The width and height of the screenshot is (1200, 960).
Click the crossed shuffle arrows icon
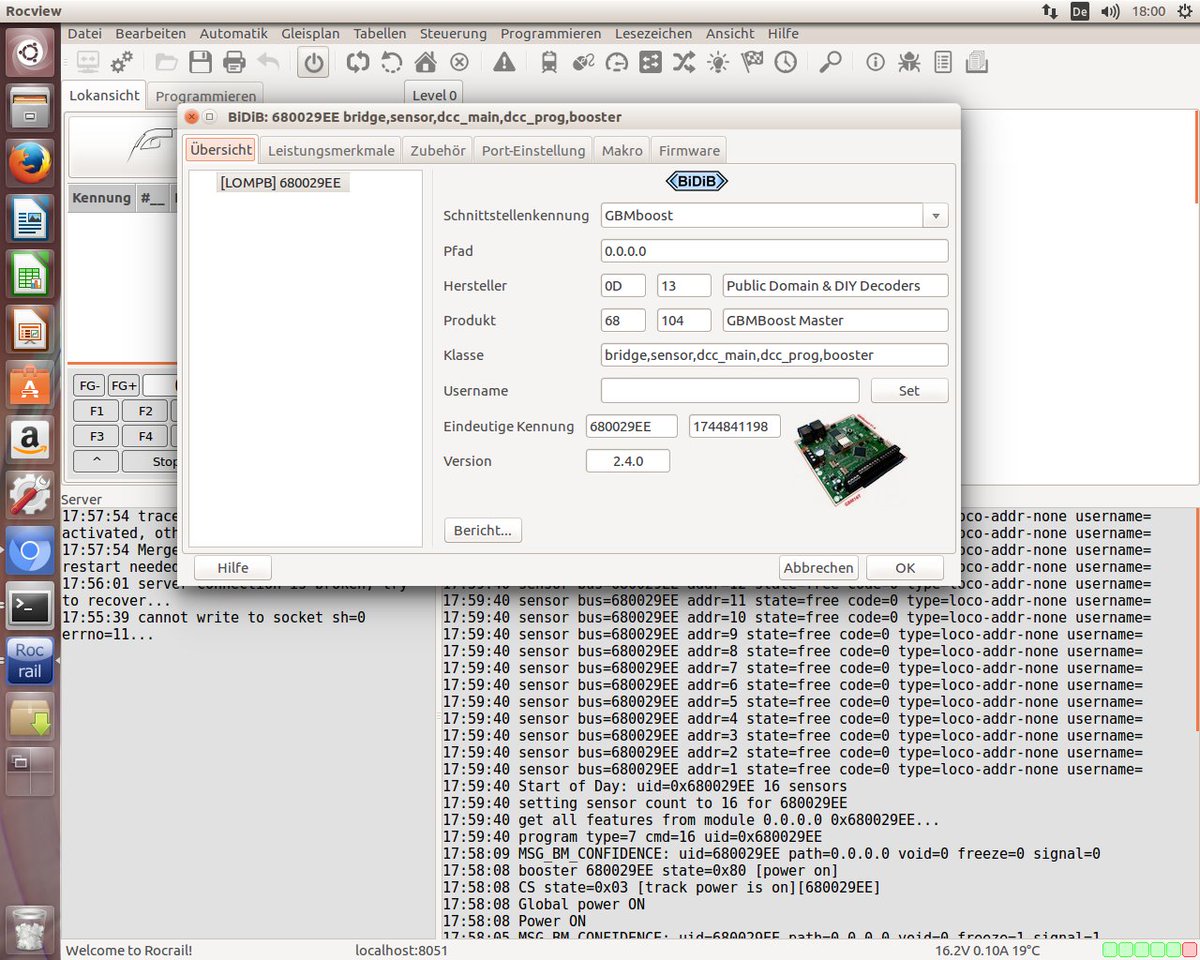click(x=684, y=63)
